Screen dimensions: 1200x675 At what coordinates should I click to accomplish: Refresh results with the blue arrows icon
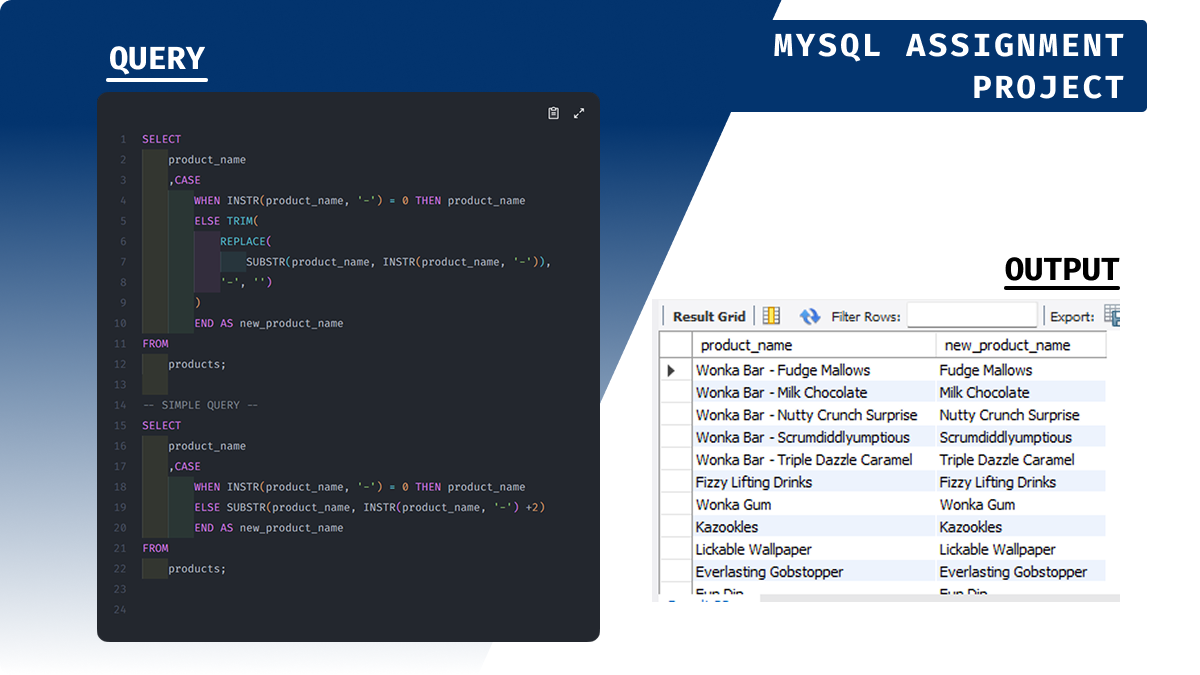[810, 316]
